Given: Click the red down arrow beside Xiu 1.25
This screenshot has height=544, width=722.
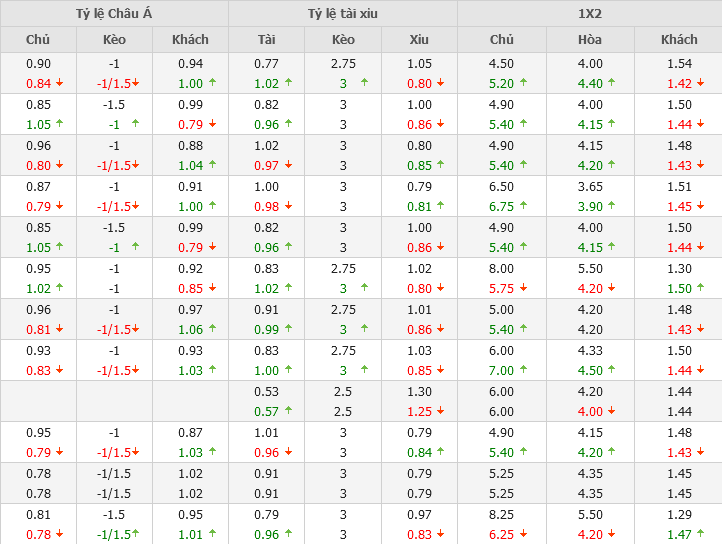Looking at the screenshot, I should (441, 412).
